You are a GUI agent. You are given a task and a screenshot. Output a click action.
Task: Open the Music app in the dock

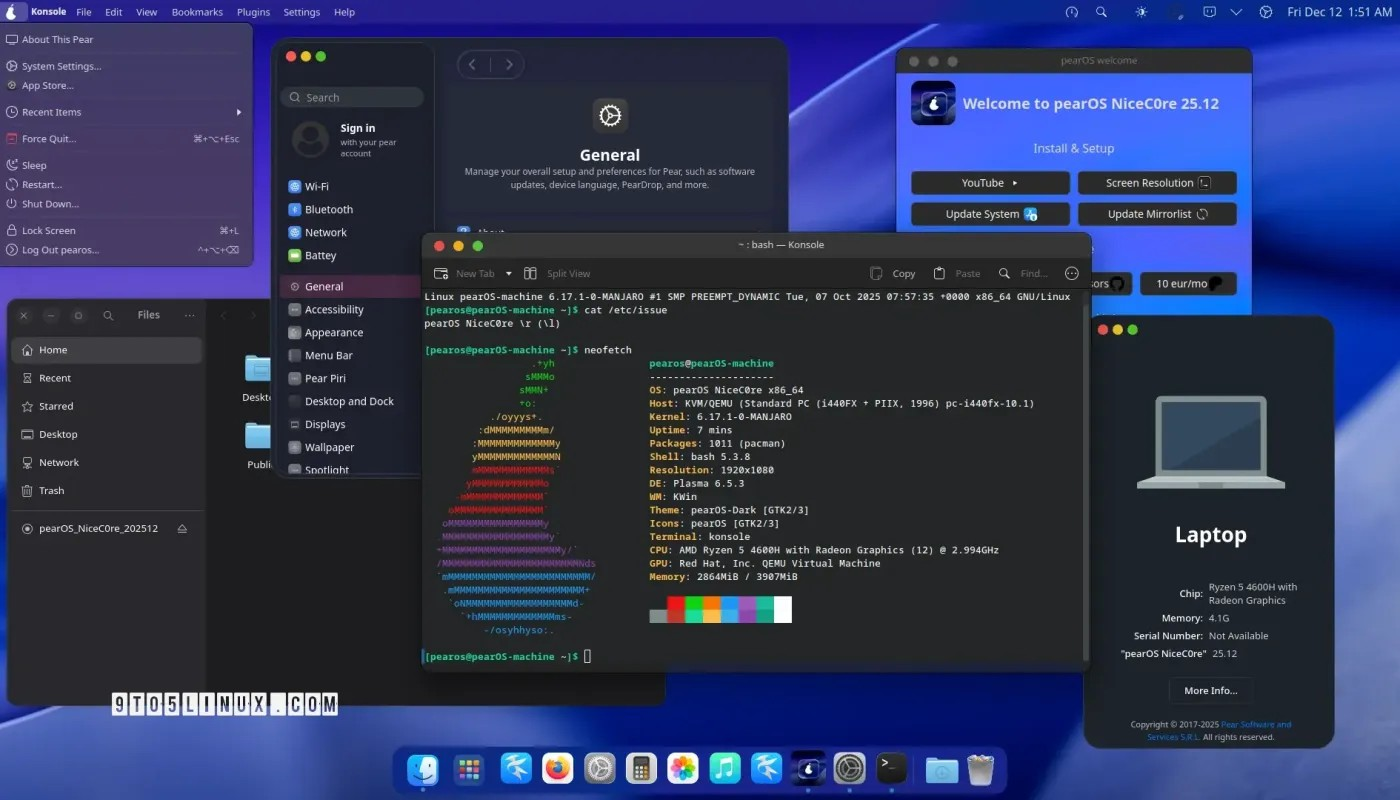coord(725,768)
